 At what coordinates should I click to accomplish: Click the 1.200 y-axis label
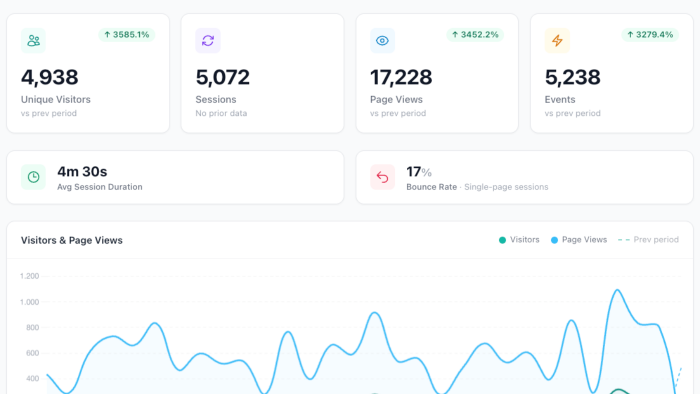pyautogui.click(x=29, y=276)
